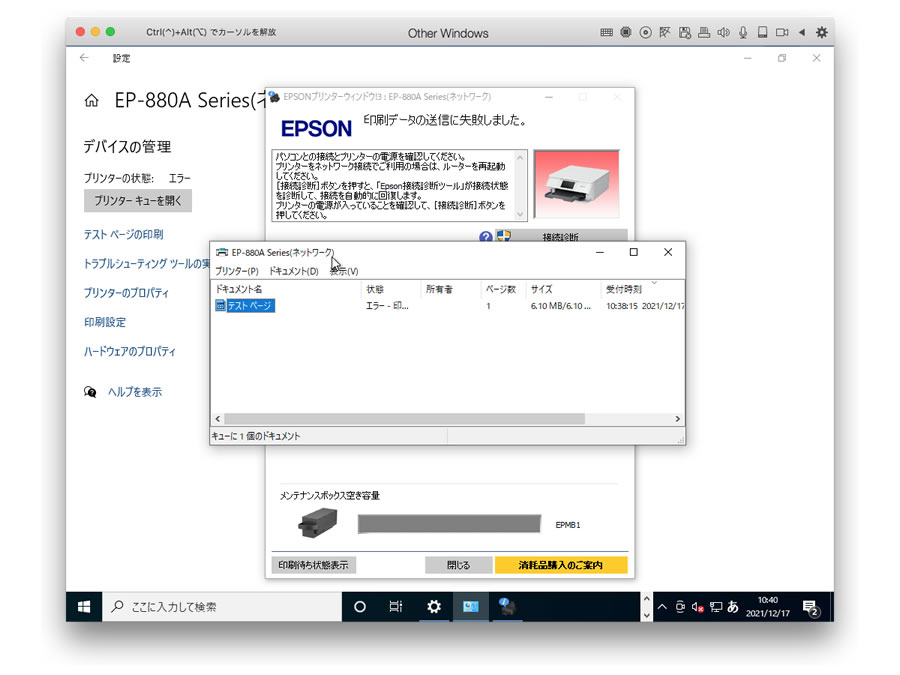
Task: Sort by ページ数 column header
Action: 503,289
